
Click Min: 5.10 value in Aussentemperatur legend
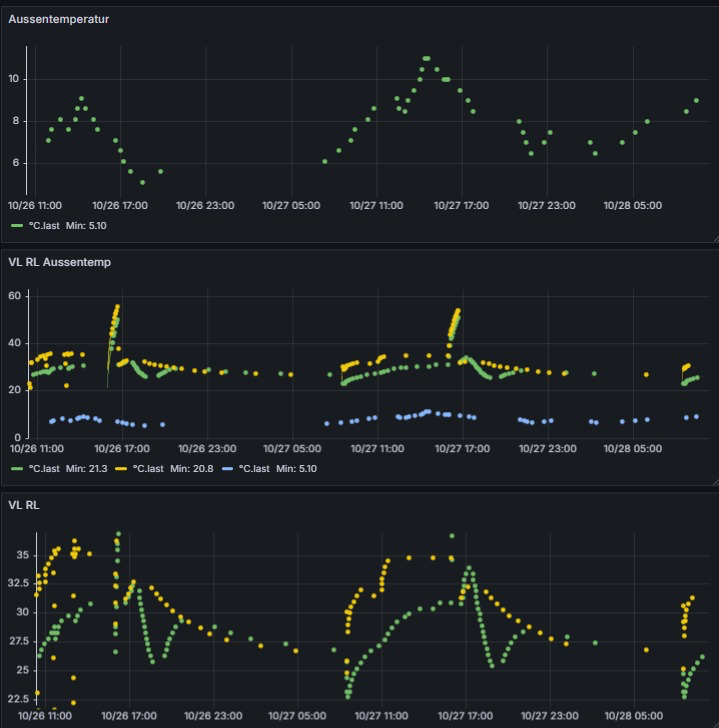[86, 226]
